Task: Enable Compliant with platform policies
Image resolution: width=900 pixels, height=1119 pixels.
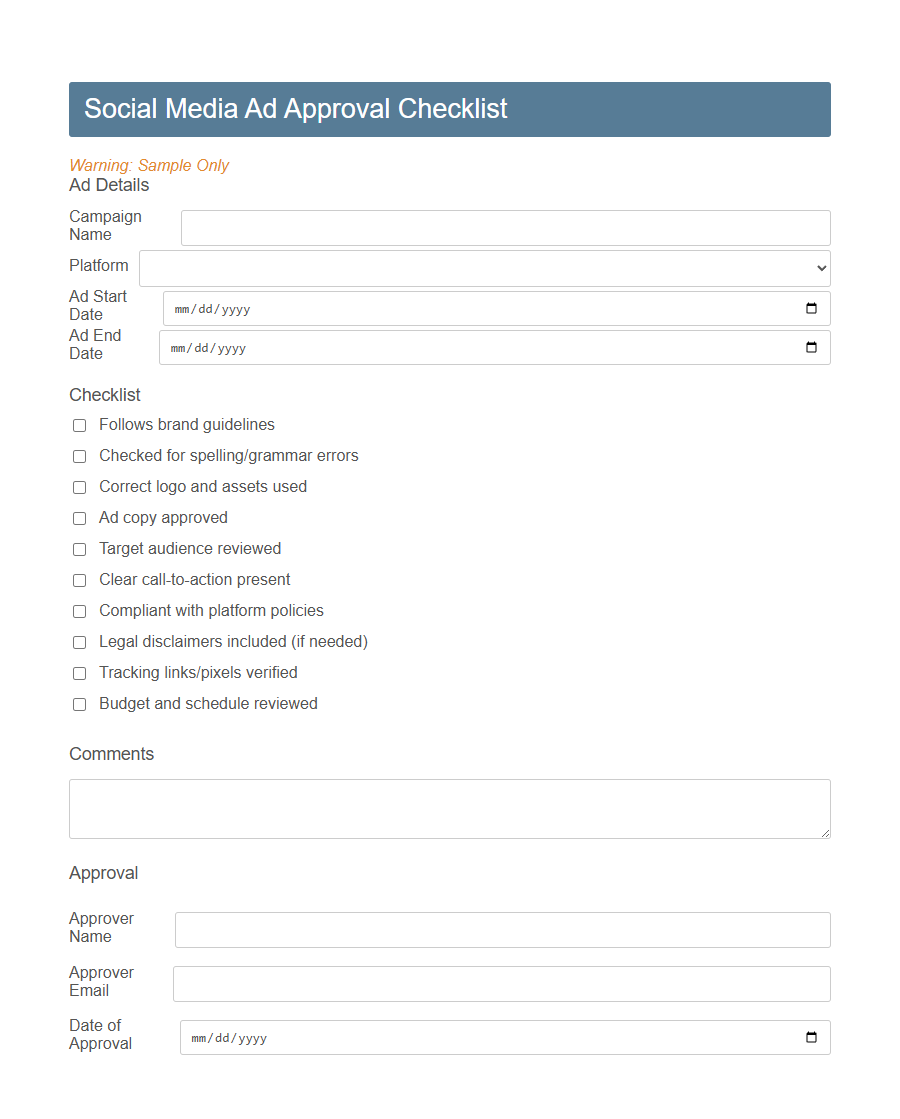Action: [79, 611]
